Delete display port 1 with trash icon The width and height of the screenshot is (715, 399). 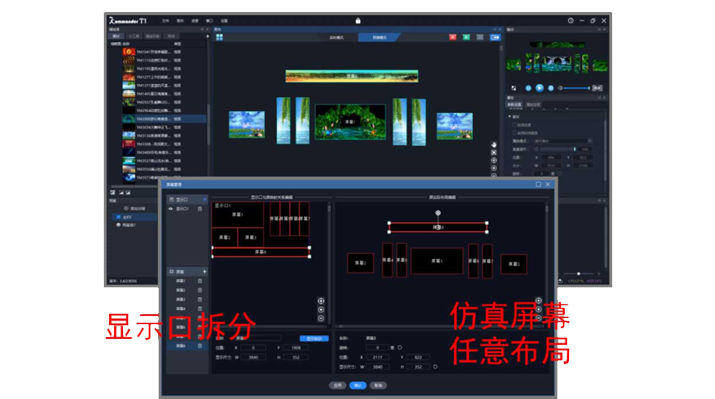(x=200, y=209)
